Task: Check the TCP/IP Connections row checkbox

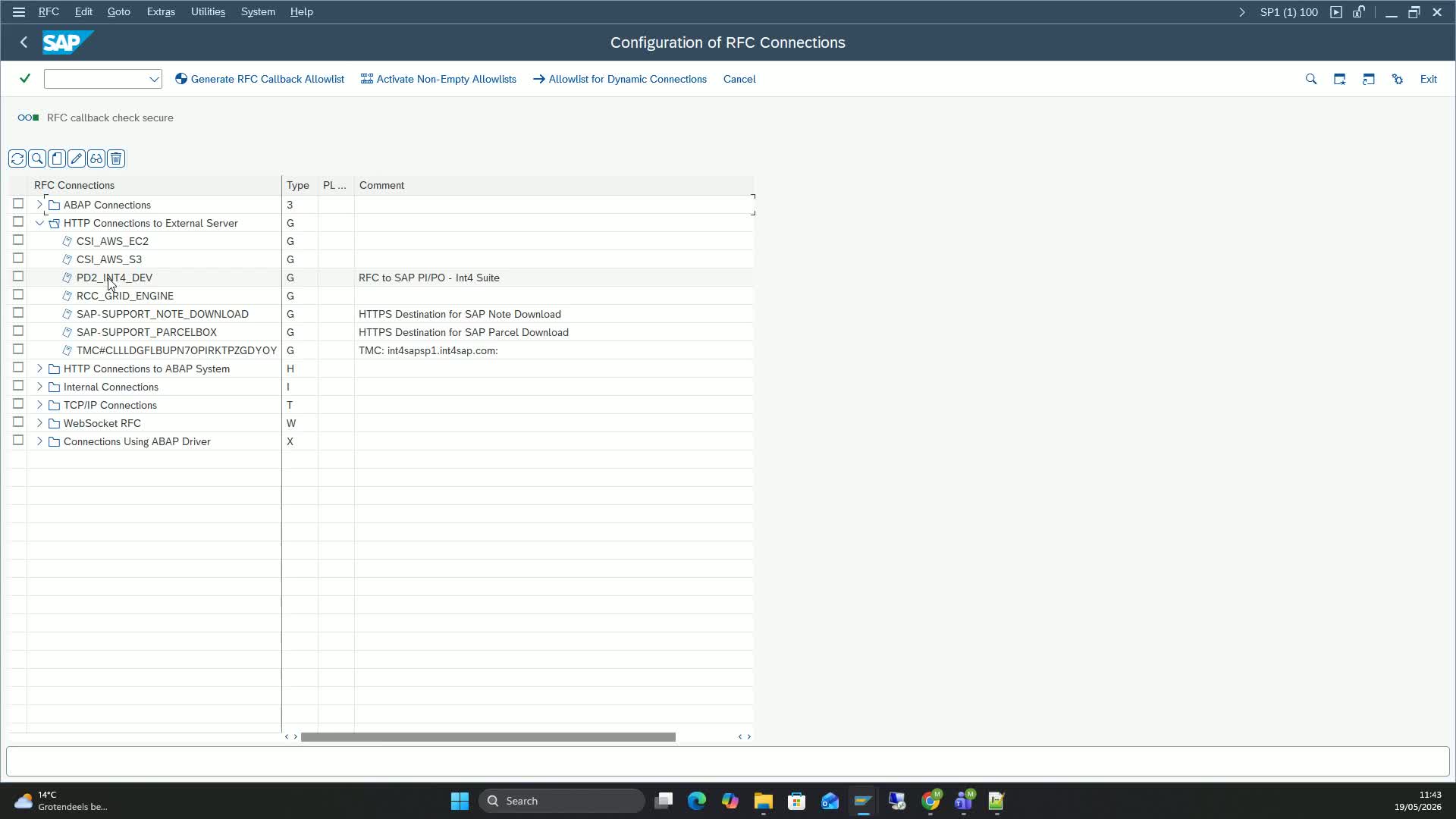Action: (18, 404)
